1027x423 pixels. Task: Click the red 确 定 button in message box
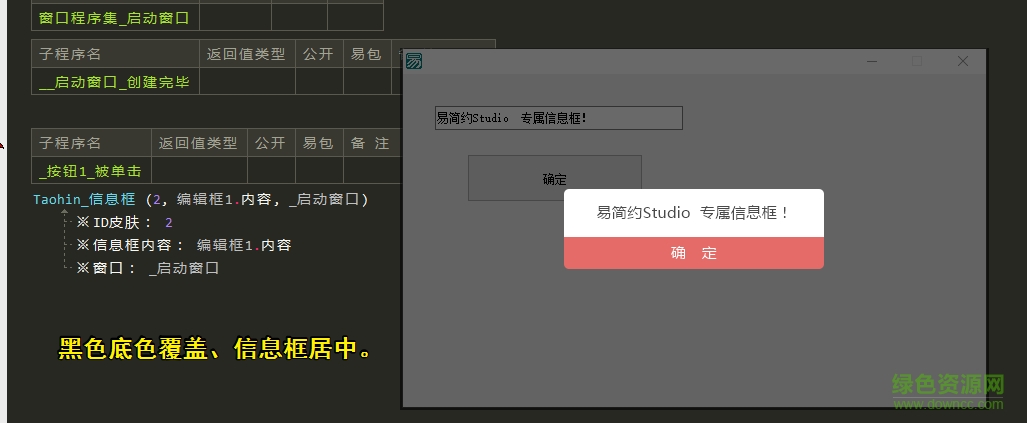pos(694,253)
